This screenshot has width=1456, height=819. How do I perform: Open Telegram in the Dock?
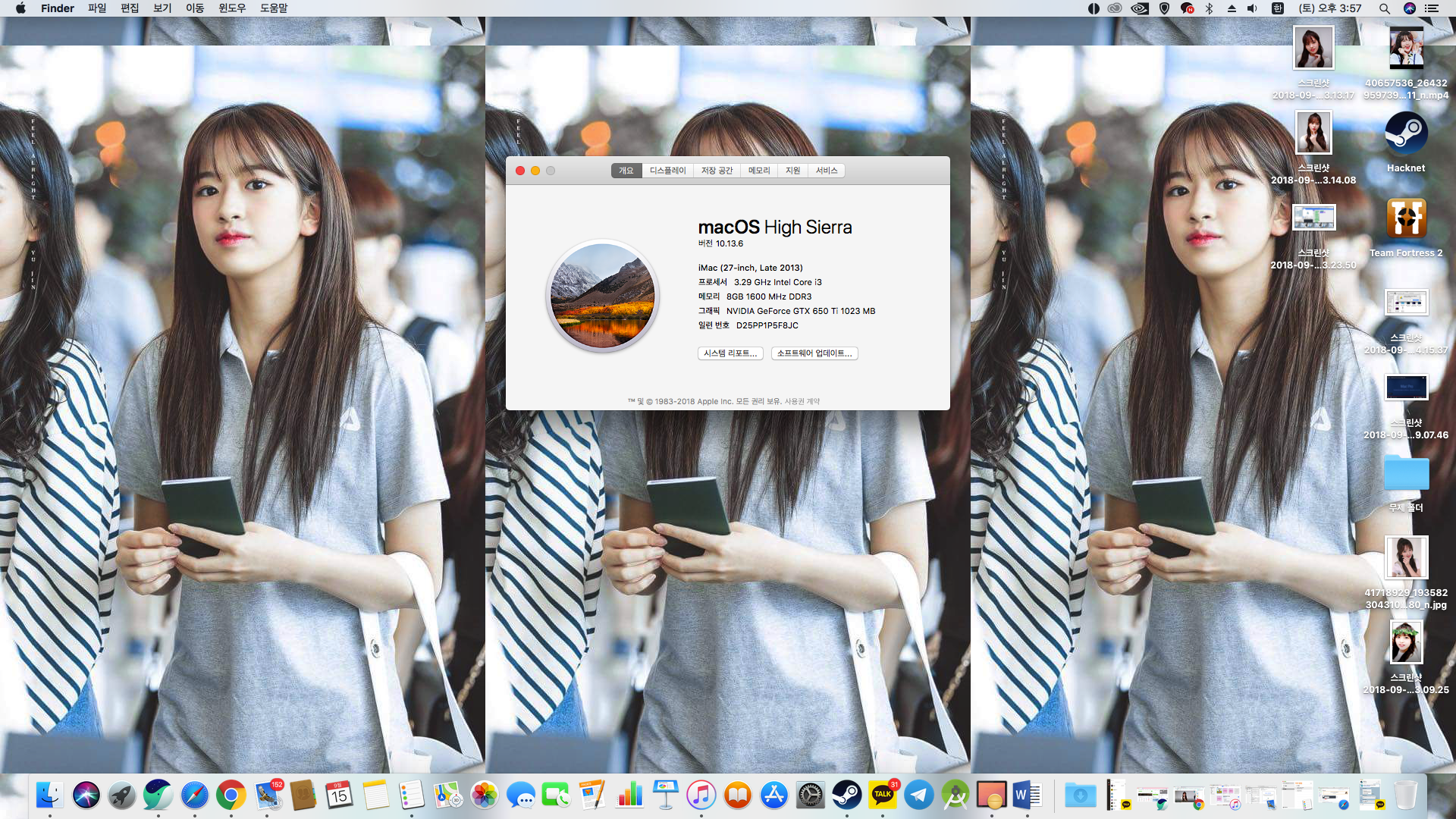919,795
